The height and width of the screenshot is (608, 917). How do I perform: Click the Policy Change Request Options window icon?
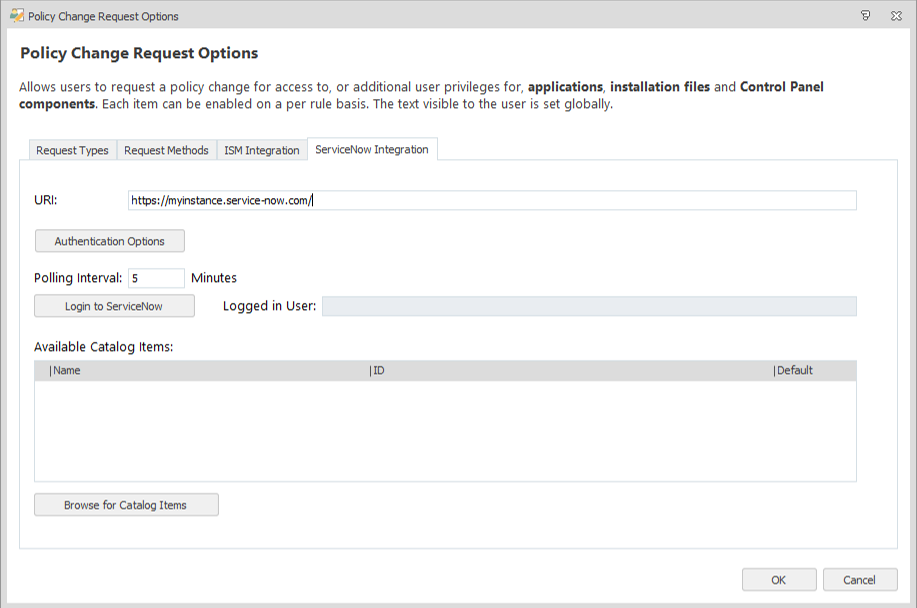click(16, 16)
